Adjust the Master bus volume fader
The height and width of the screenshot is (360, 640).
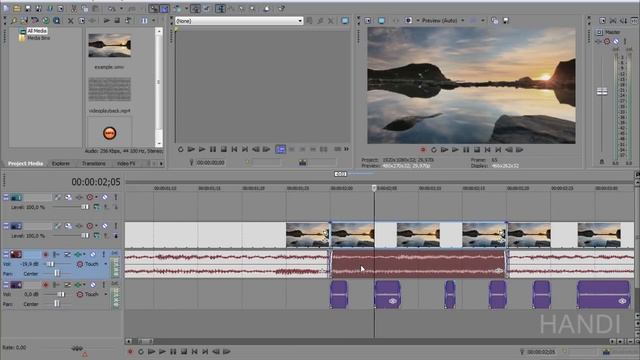coord(602,91)
